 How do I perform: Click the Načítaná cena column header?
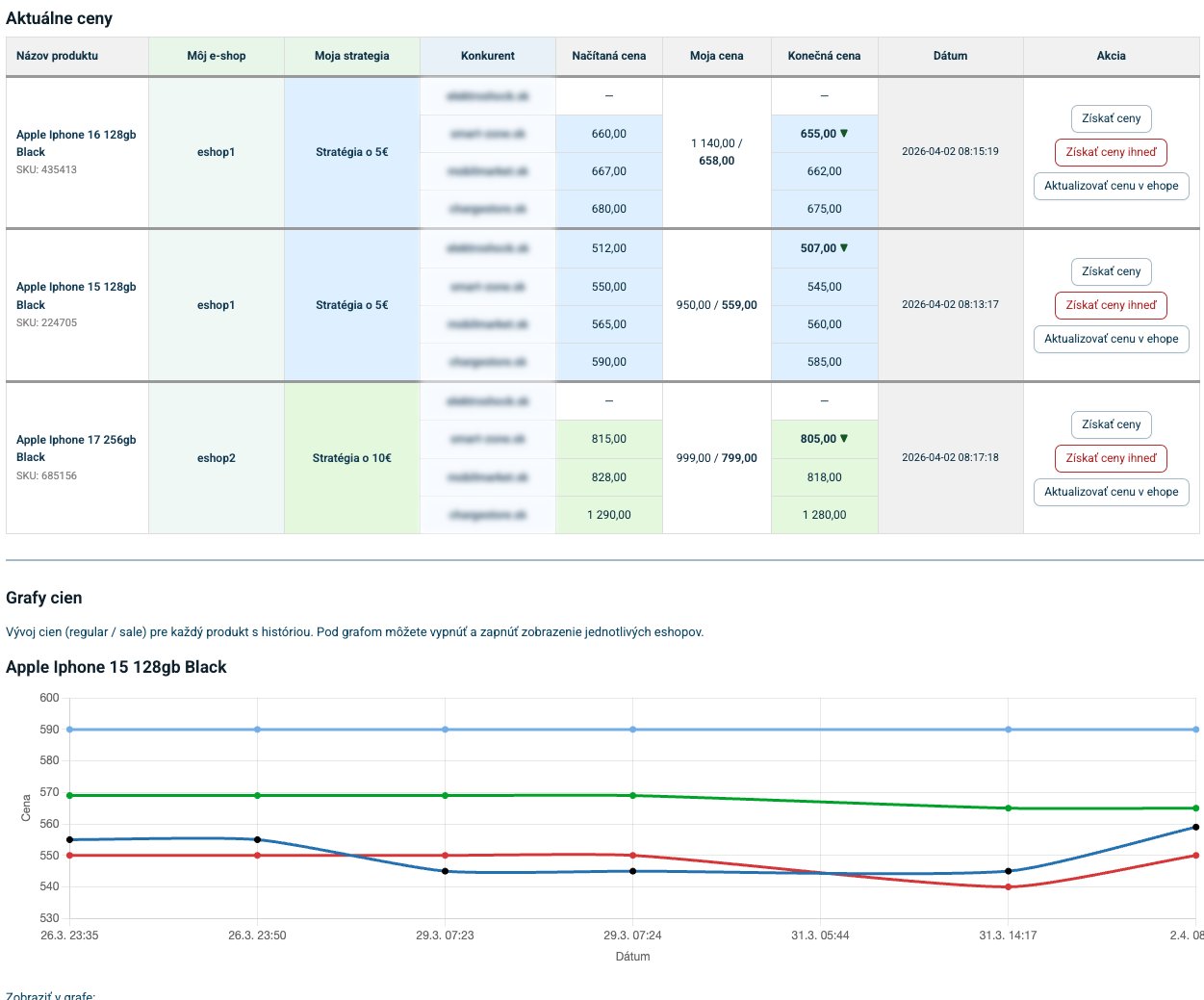[x=609, y=56]
